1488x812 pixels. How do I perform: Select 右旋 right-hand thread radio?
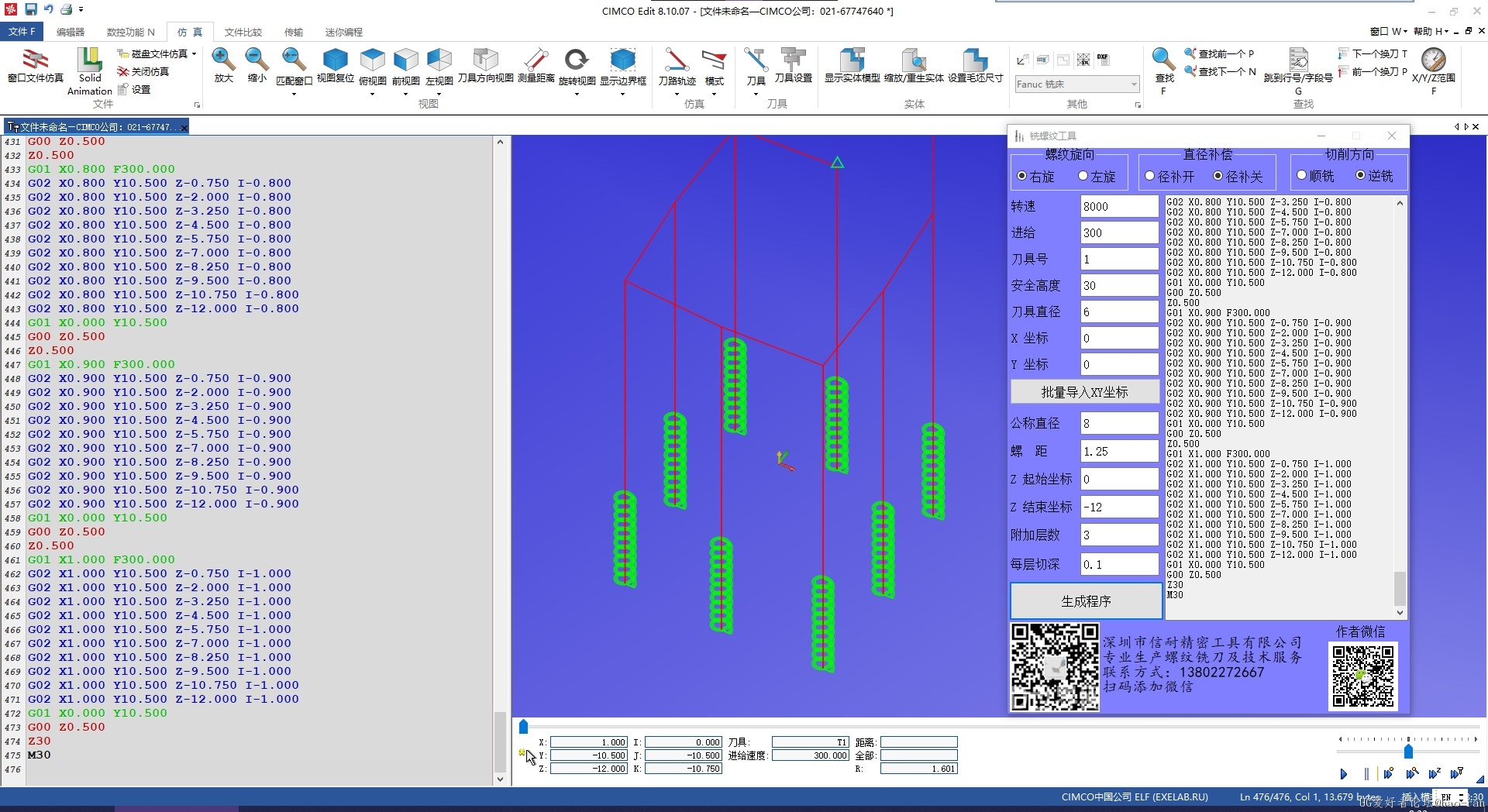point(1021,176)
